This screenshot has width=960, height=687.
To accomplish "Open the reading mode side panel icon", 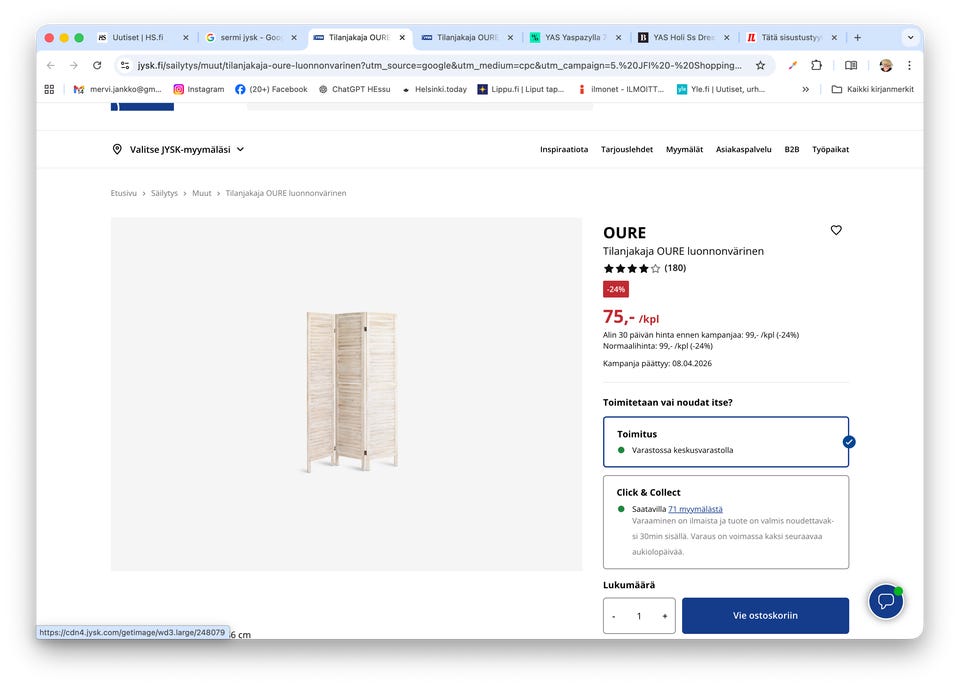I will [850, 65].
